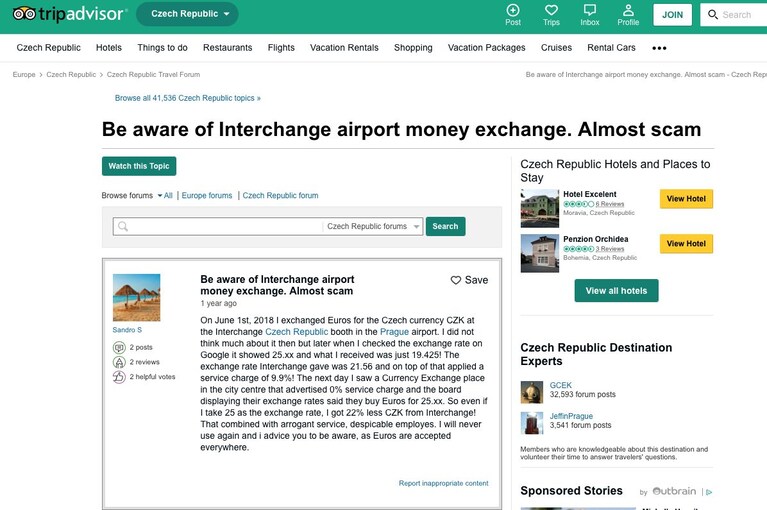Click the reviews badge icon under Sandro S

119,362
